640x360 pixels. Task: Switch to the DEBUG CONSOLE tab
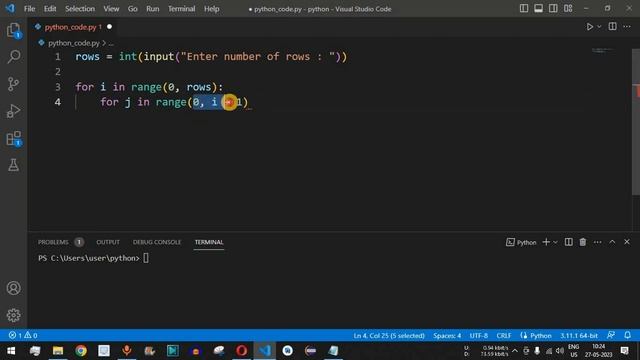point(157,242)
